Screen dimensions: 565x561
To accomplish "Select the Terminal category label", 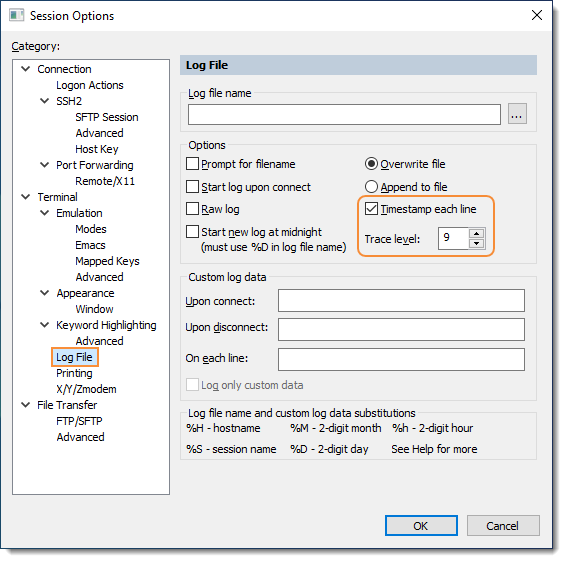I will (57, 197).
